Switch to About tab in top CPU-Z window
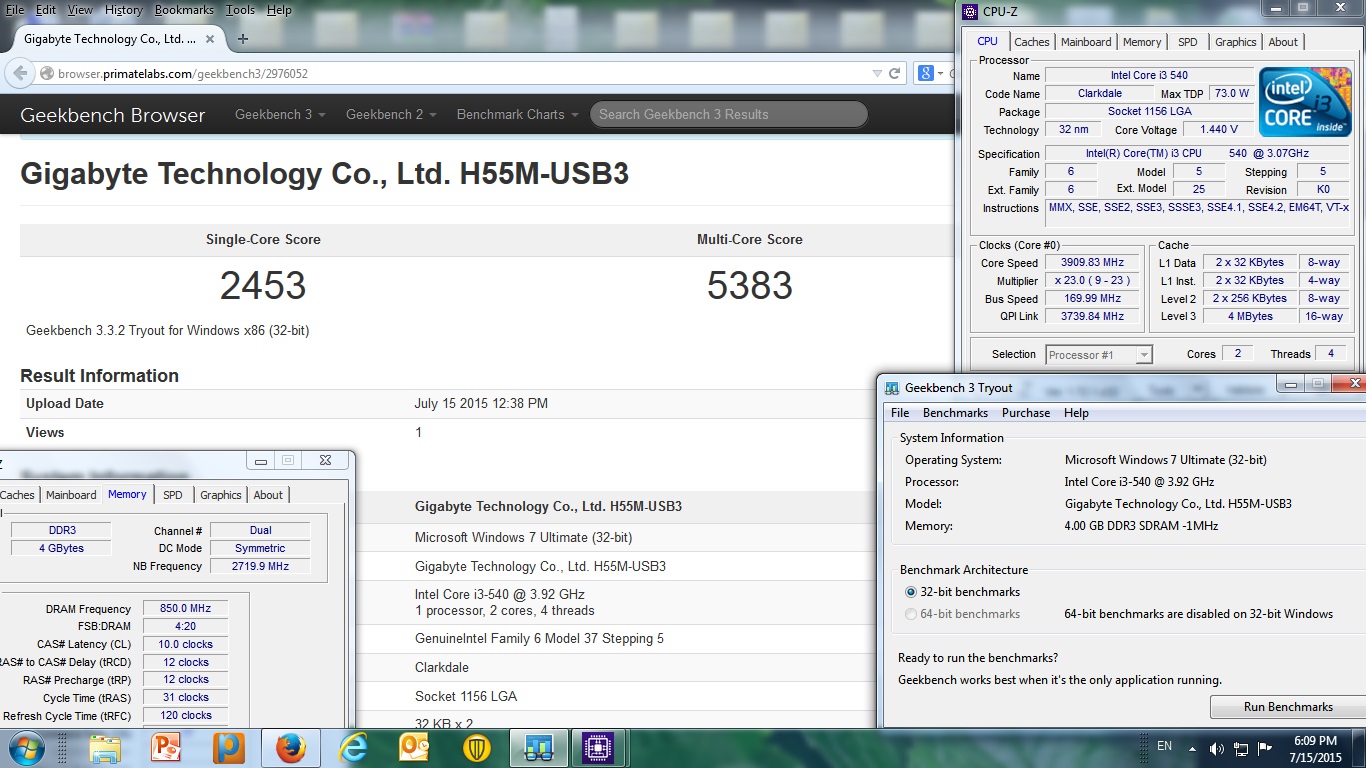The image size is (1366, 768). coord(1283,42)
